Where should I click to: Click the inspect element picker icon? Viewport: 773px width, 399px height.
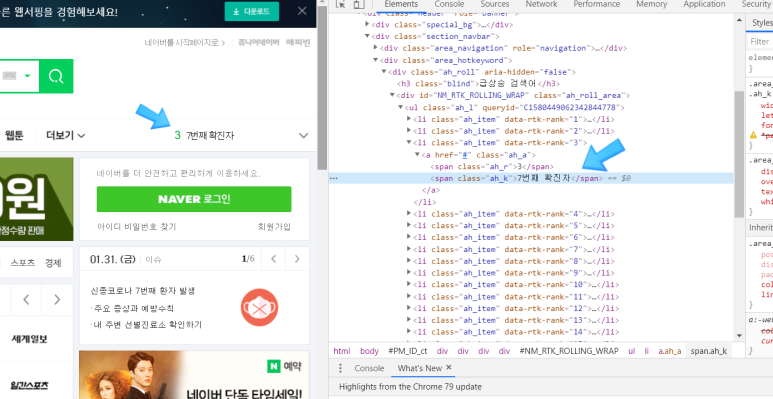(340, 4)
